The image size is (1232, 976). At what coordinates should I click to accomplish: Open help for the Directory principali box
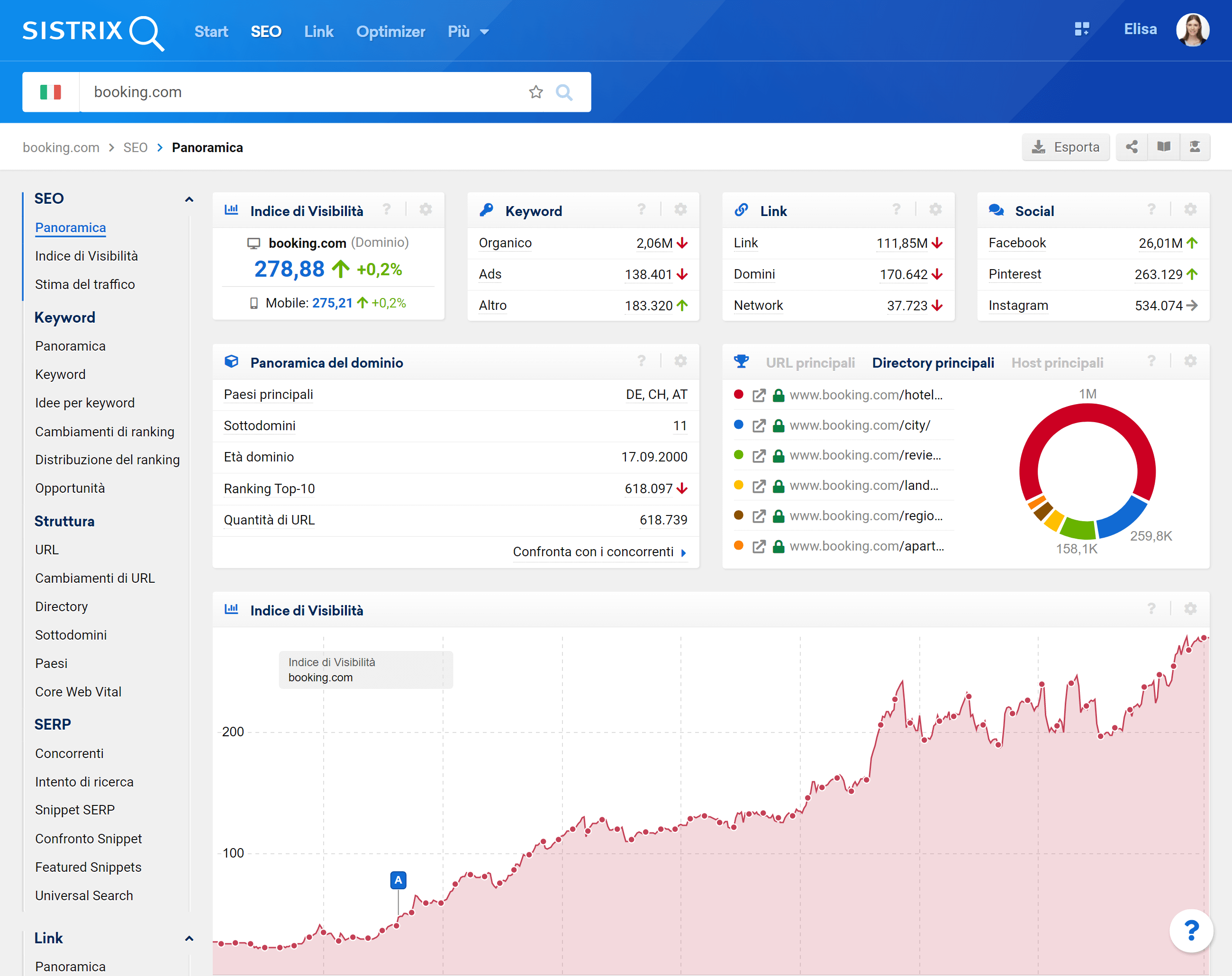coord(1151,361)
